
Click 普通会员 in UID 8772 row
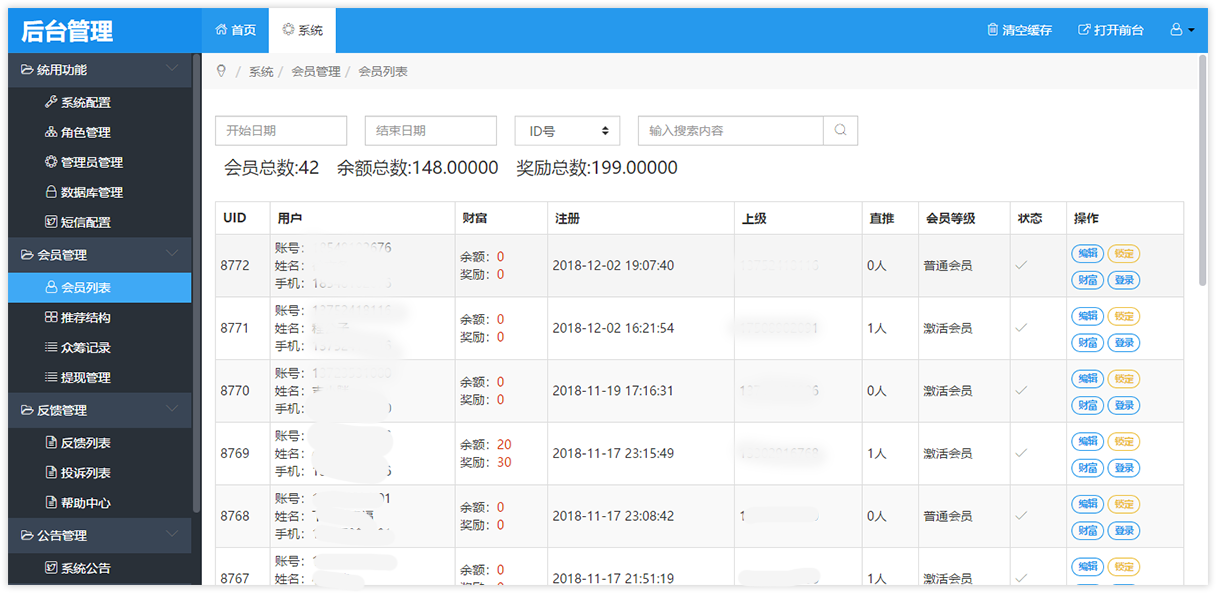click(x=947, y=266)
